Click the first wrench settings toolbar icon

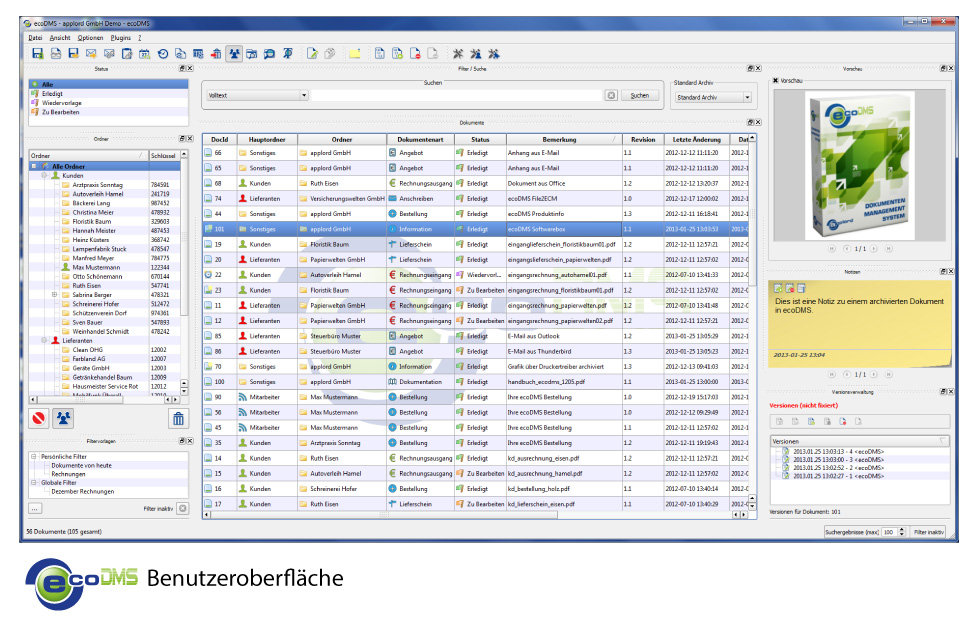(458, 54)
